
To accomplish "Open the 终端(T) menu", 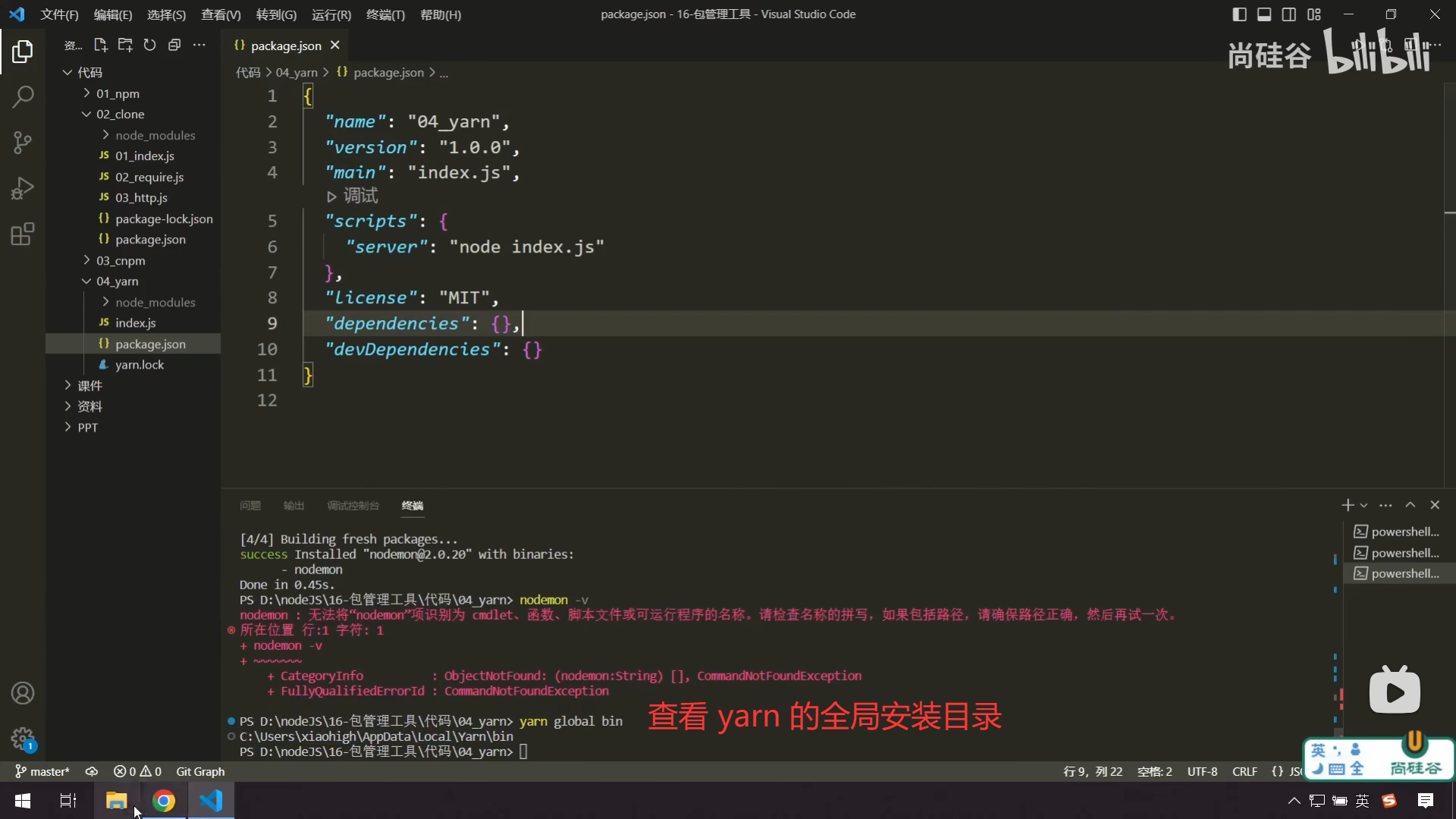I will (x=385, y=14).
